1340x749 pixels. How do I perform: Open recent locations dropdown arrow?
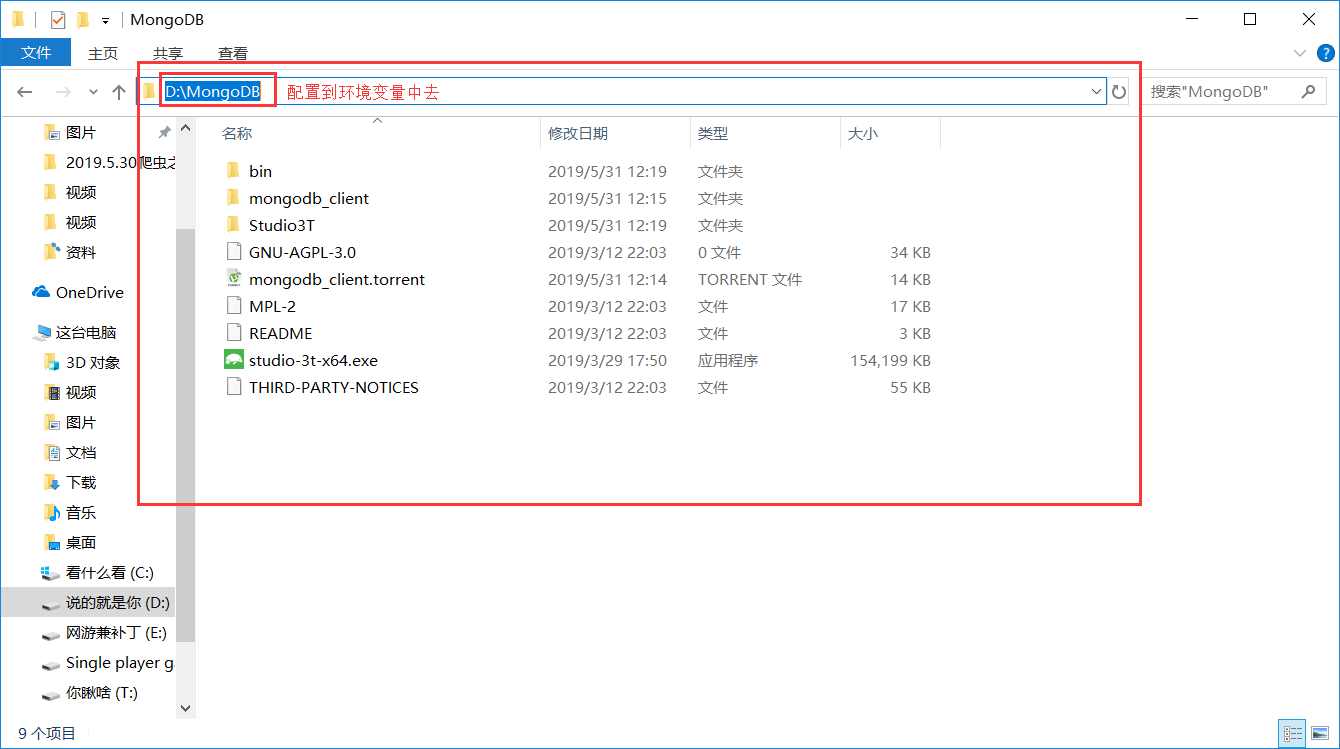93,92
